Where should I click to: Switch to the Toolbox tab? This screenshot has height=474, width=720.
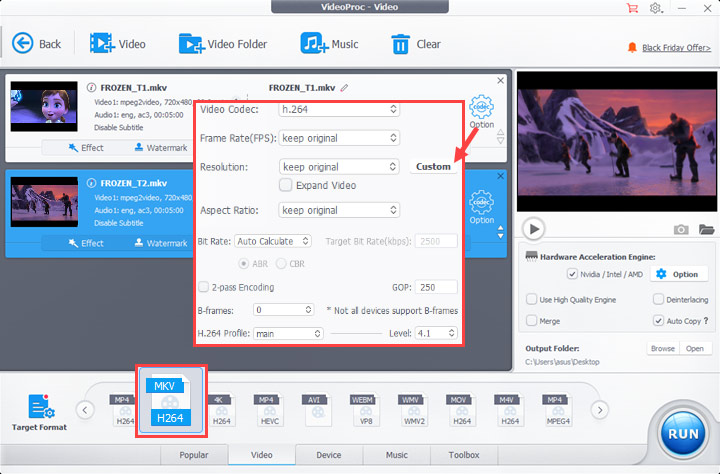[x=464, y=455]
